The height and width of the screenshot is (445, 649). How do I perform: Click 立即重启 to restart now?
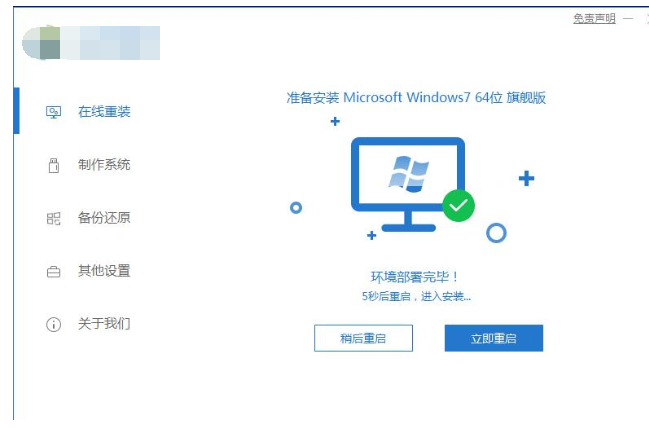click(494, 338)
